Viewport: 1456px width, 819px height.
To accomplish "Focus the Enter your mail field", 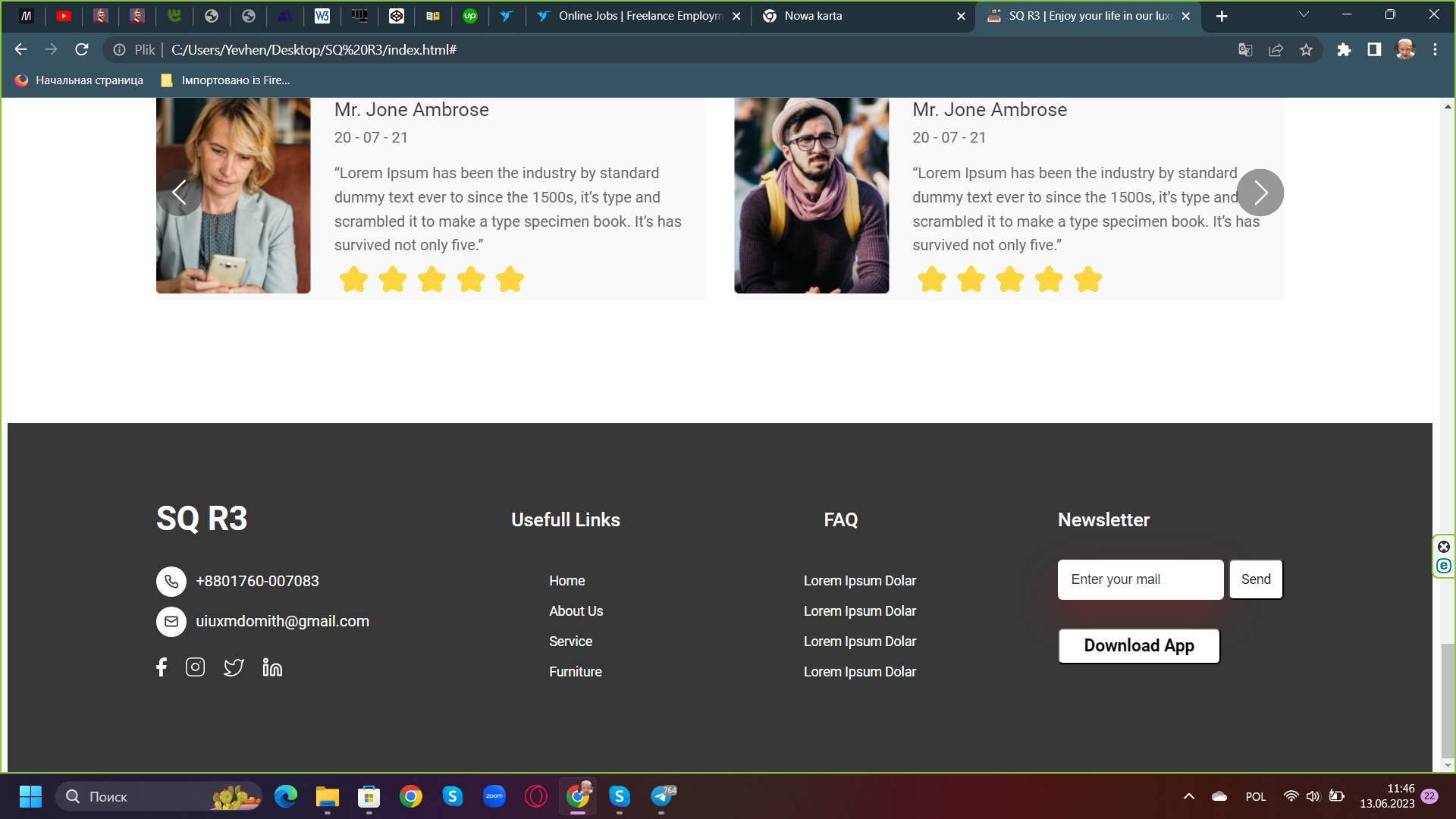I will click(x=1141, y=579).
